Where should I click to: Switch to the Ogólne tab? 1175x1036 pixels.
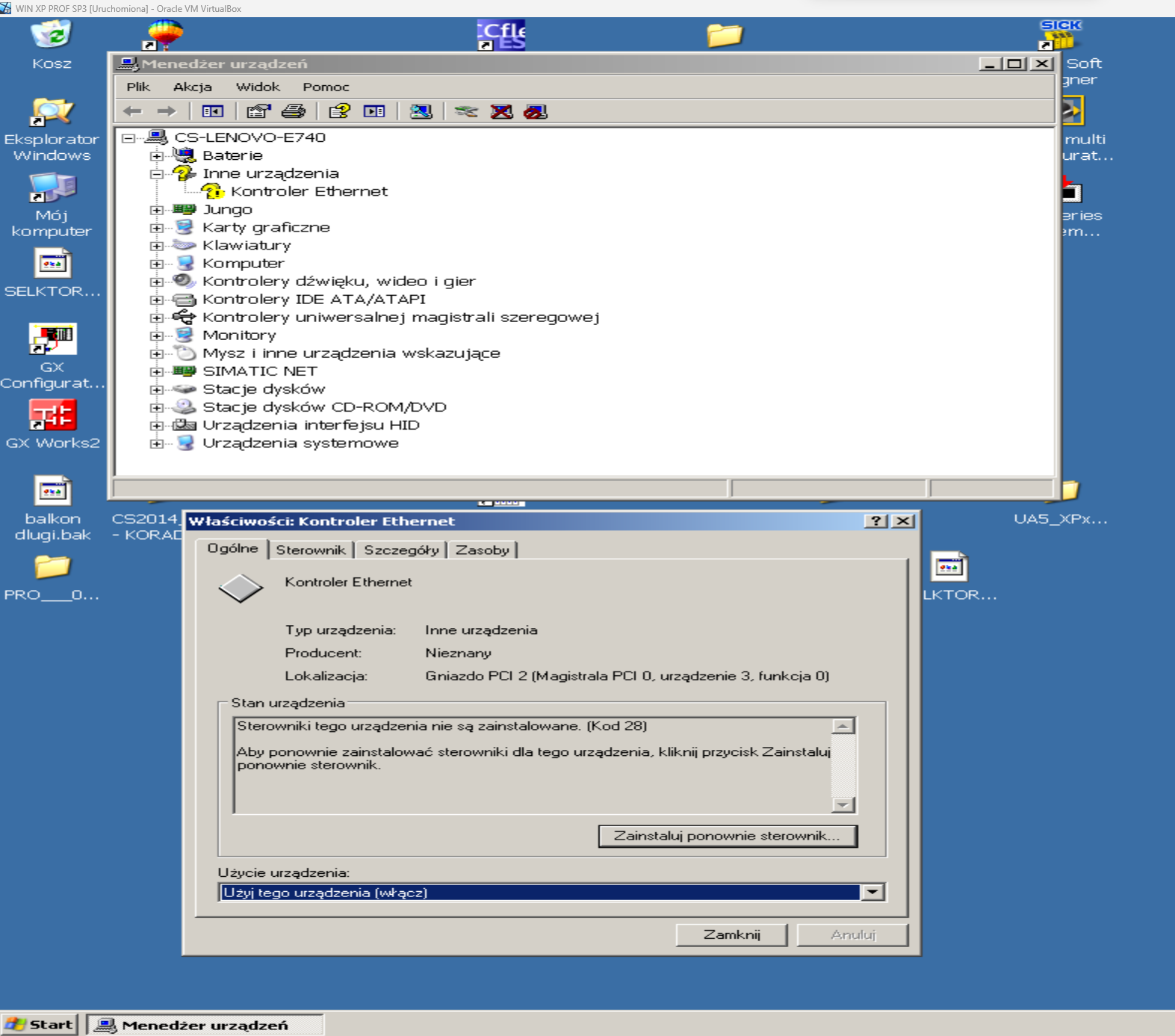tap(232, 548)
